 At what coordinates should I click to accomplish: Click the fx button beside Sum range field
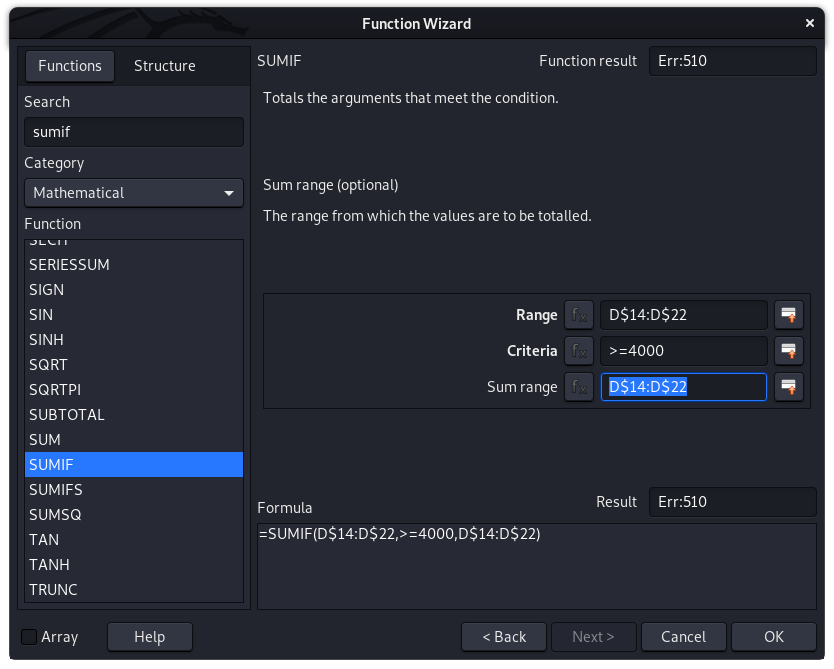click(579, 387)
